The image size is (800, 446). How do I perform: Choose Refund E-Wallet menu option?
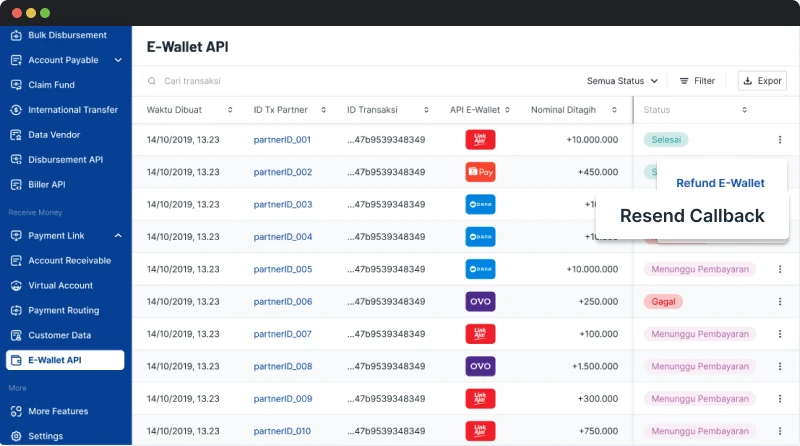click(x=720, y=183)
